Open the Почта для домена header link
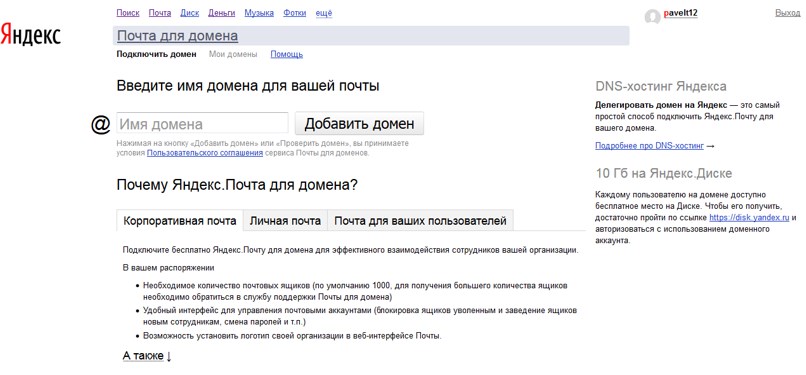 pos(177,36)
